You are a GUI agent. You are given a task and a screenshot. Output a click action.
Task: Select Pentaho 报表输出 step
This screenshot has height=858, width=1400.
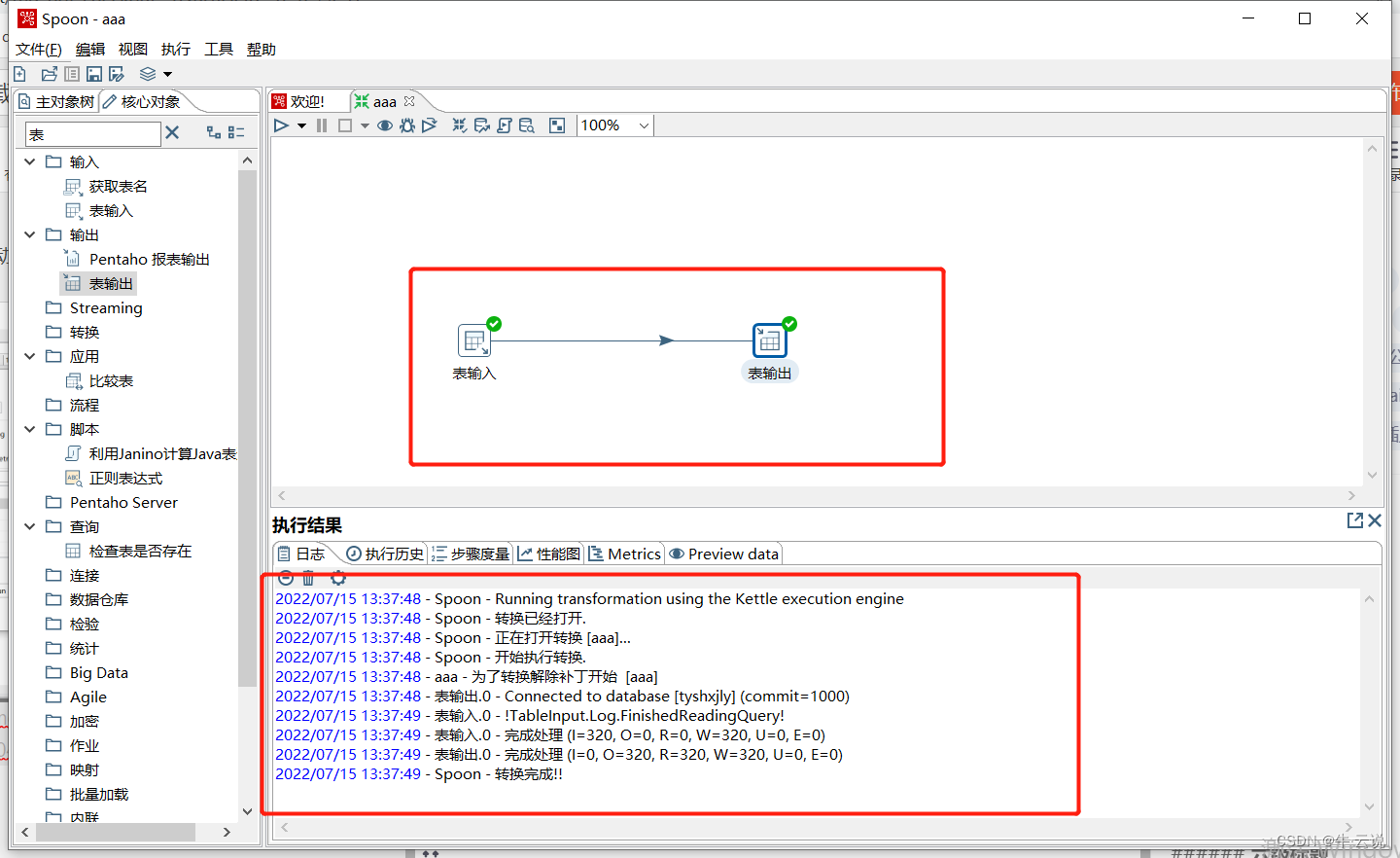point(150,259)
